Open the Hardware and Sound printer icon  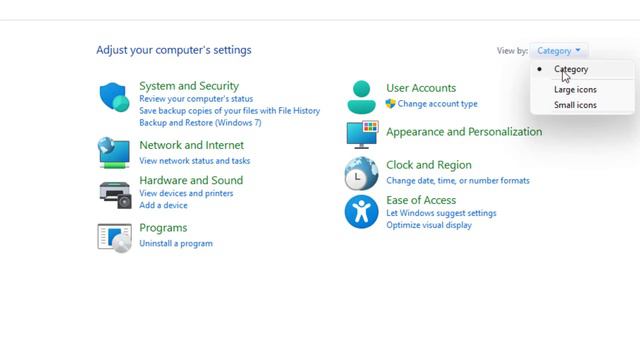point(115,195)
